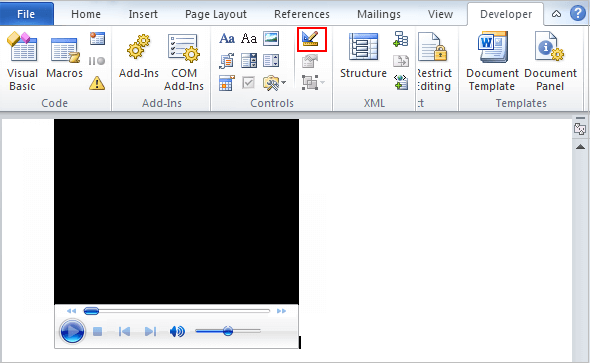Insert Rich Text content control
Screen dimensions: 590x363
tap(227, 38)
